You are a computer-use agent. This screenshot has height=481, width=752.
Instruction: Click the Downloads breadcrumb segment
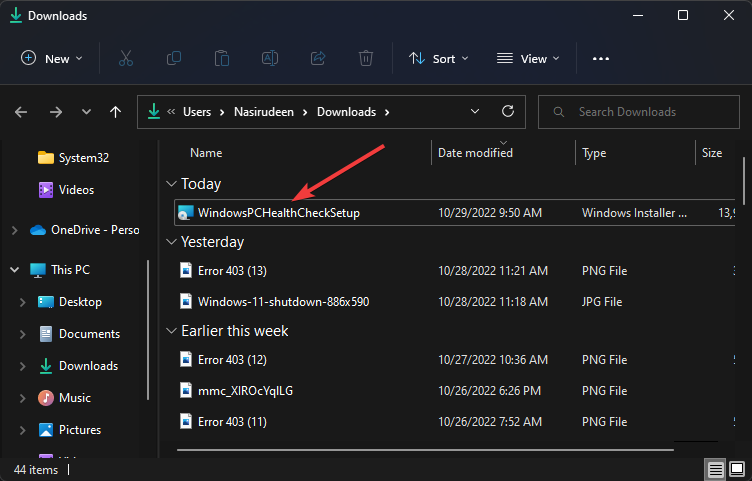pyautogui.click(x=346, y=112)
